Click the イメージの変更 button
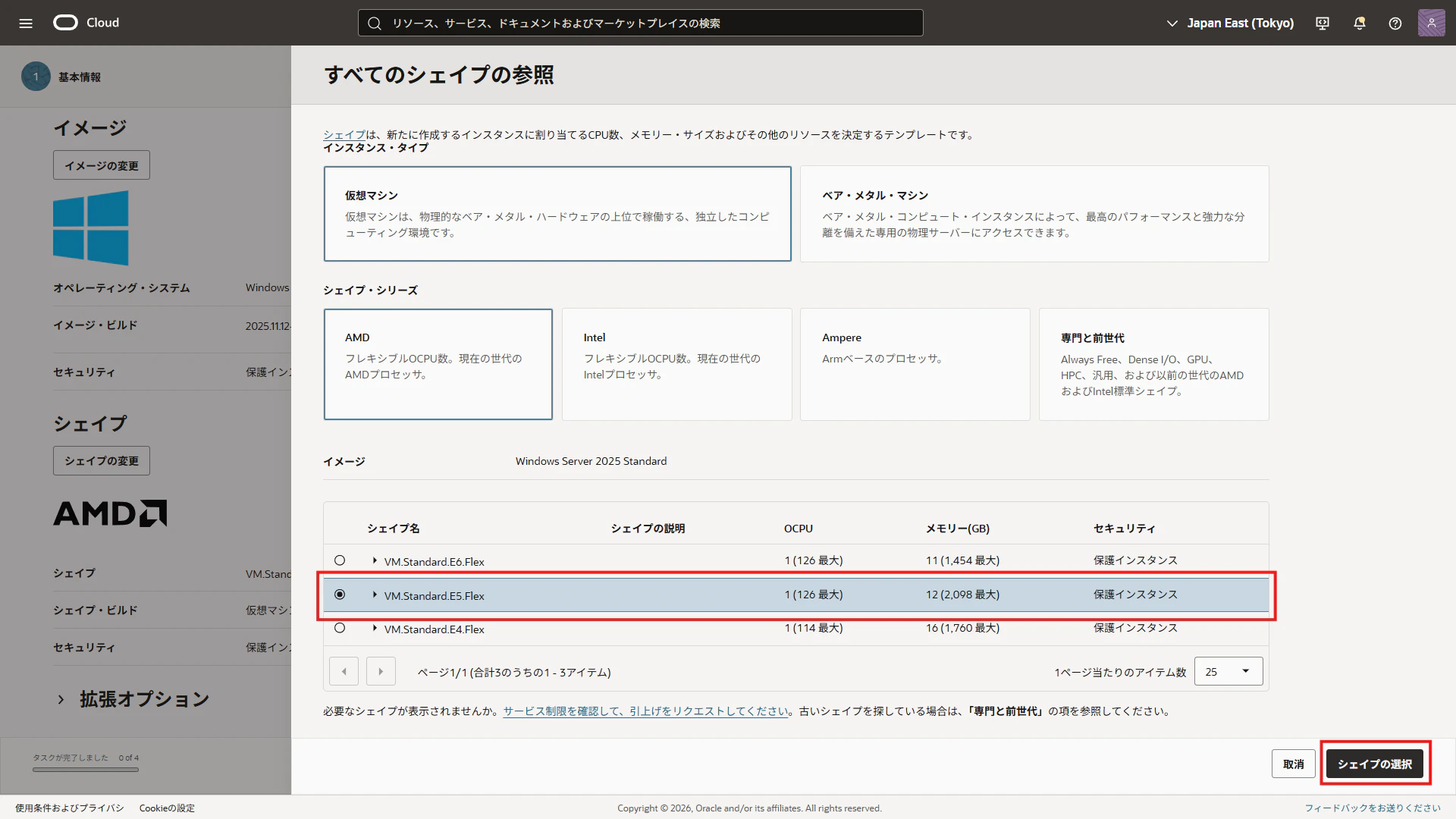Image resolution: width=1456 pixels, height=819 pixels. pos(102,165)
